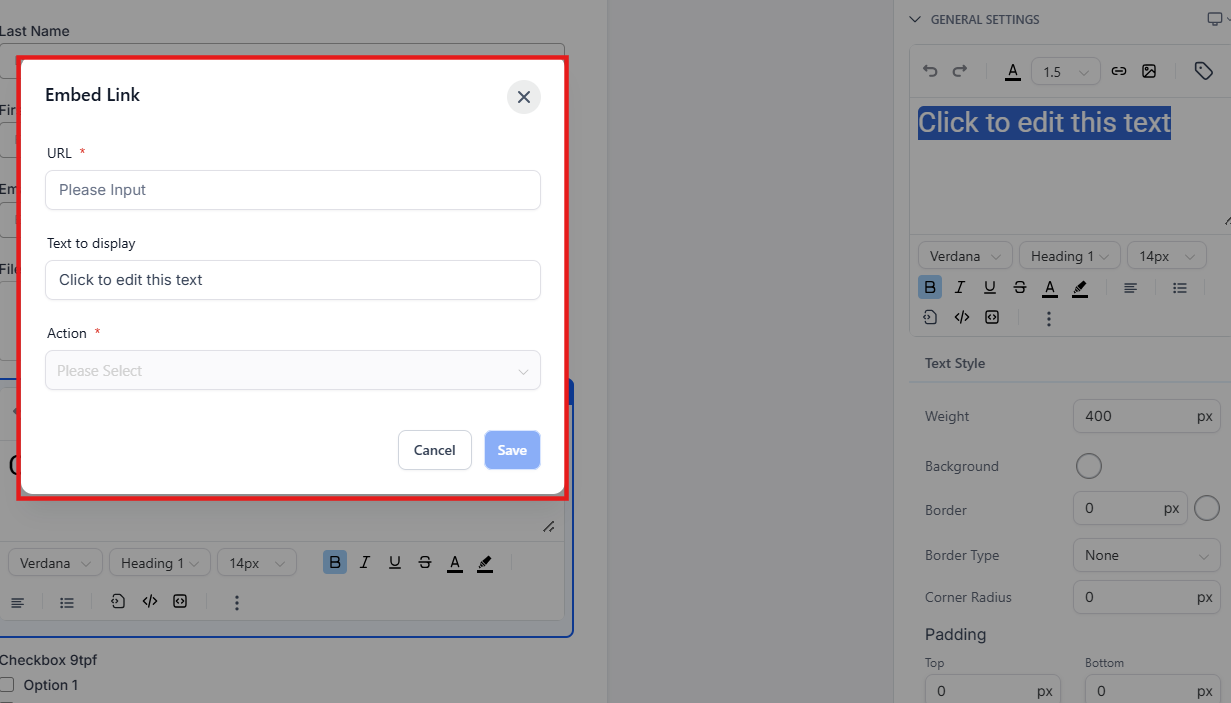
Task: Click the 'Last Name' field label
Action: [35, 31]
